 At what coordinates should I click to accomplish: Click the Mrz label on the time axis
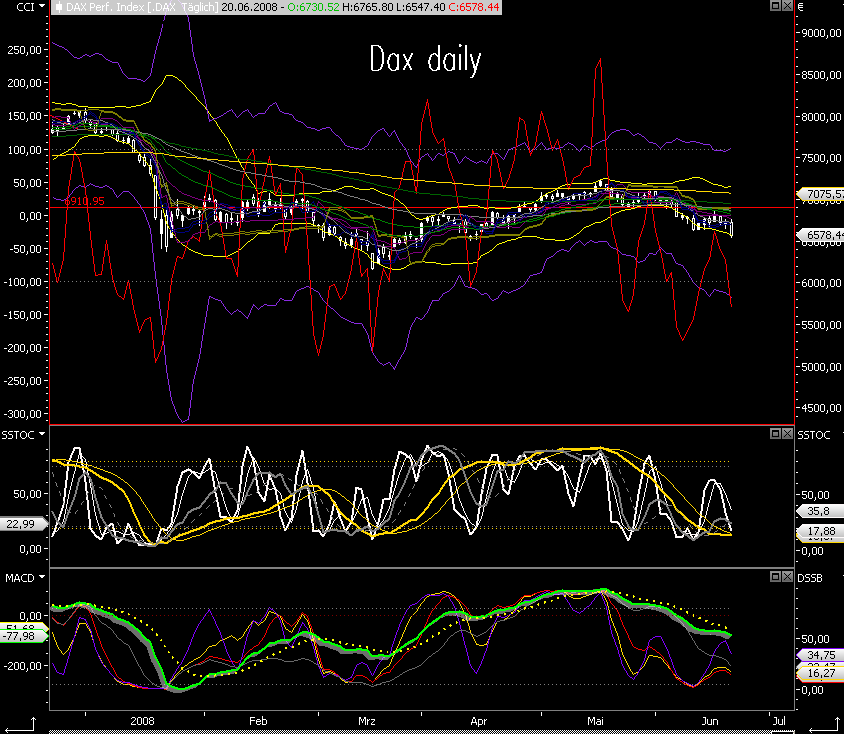click(x=367, y=721)
